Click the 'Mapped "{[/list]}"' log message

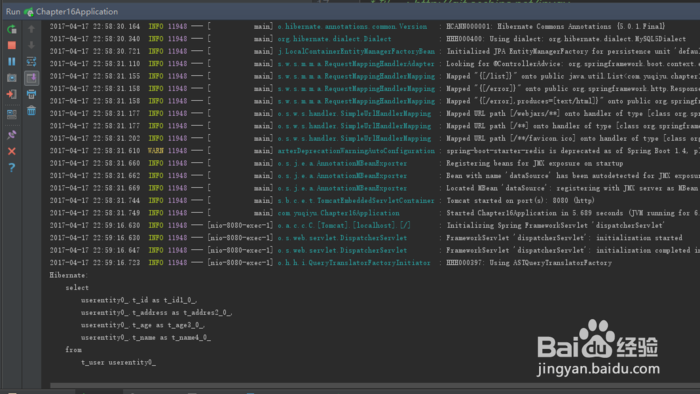tap(573, 76)
